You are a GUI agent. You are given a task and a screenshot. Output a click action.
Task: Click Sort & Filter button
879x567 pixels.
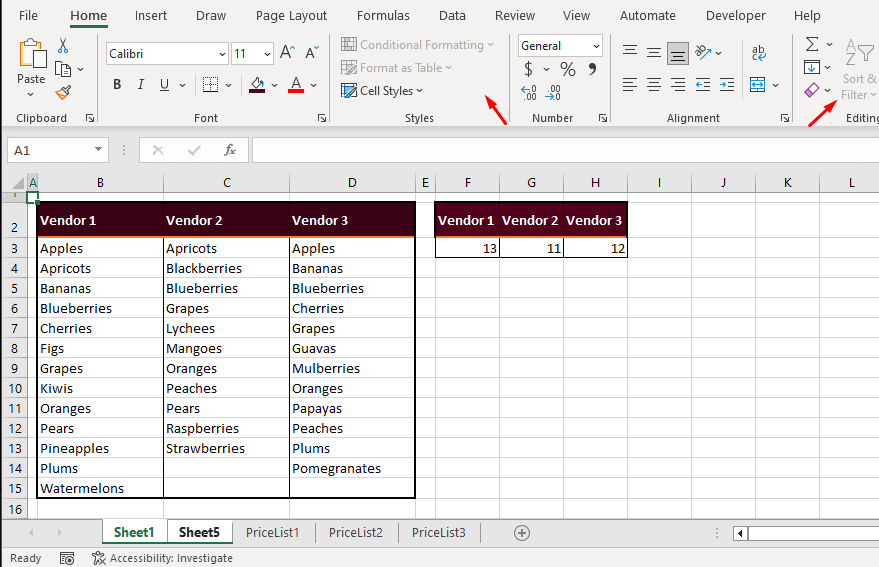pyautogui.click(x=859, y=70)
